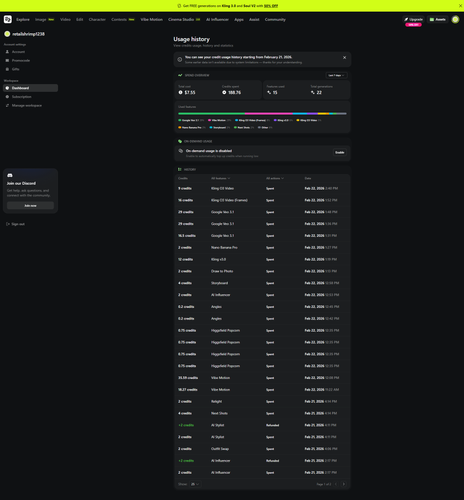Click the coins icon beside On-demand usage is disabled
This screenshot has height=500, width=464.
[x=181, y=151]
